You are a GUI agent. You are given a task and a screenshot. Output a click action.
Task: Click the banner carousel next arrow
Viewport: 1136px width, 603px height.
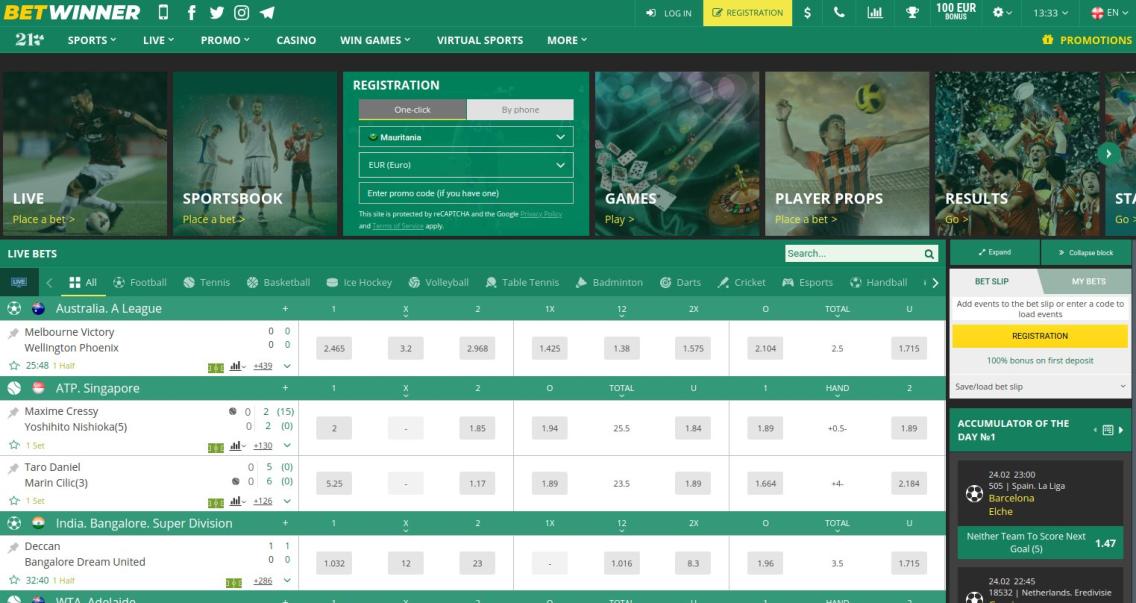[x=1108, y=153]
